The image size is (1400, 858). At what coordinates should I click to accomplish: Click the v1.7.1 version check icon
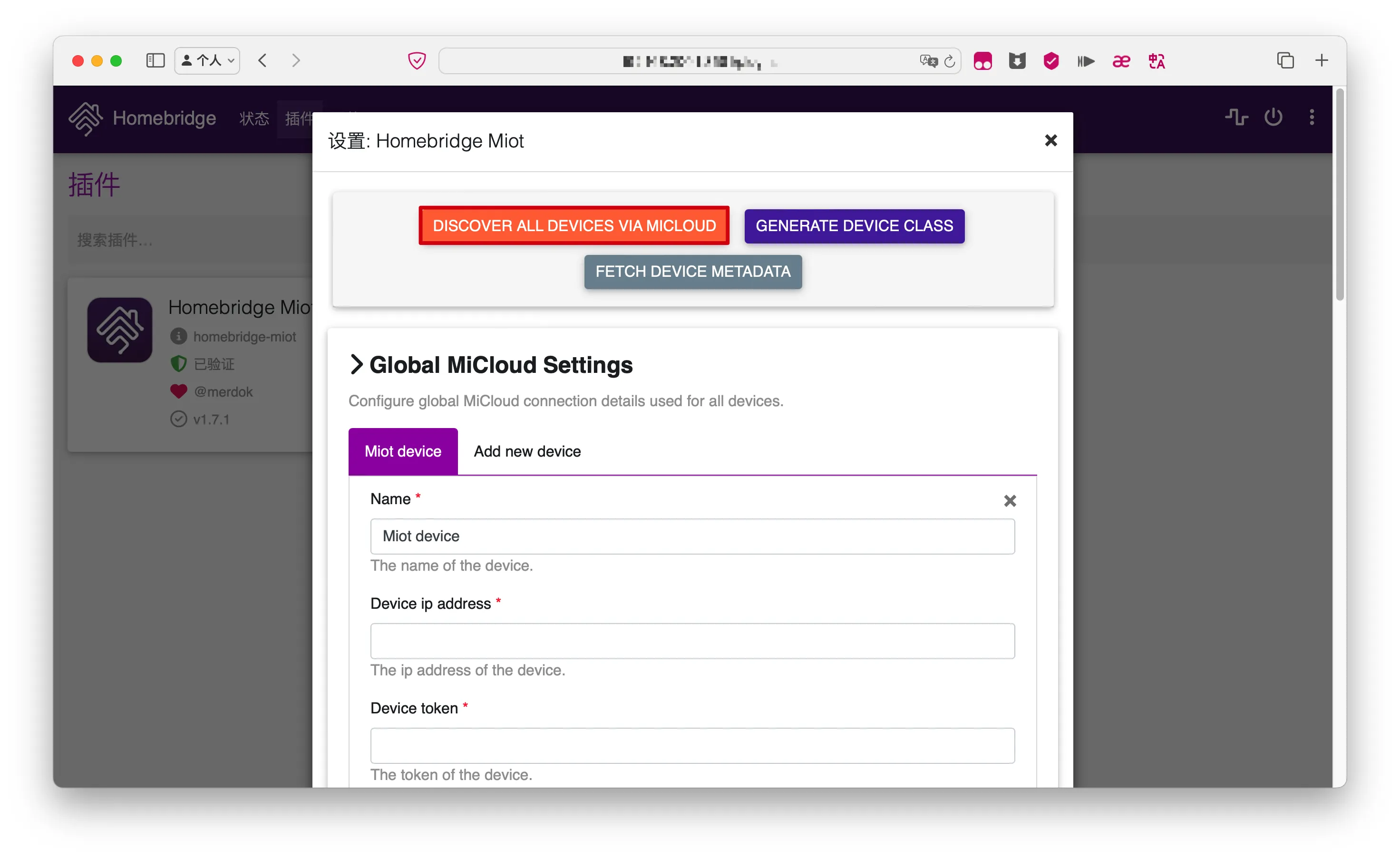(178, 419)
